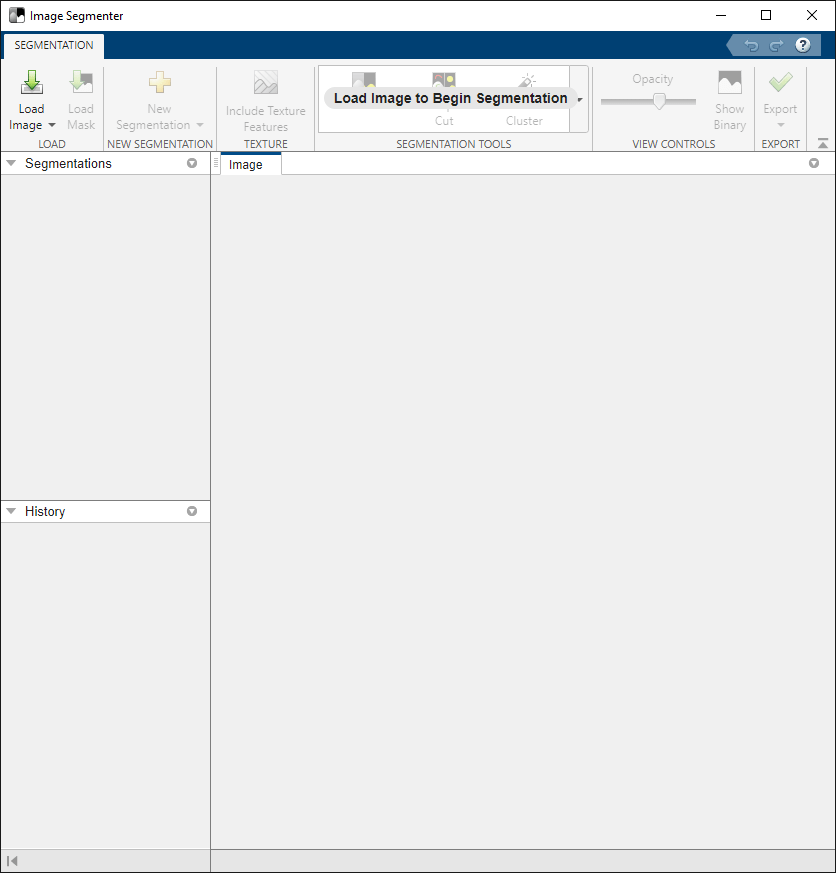836x873 pixels.
Task: Select the SEGMENTATION ribbon tab
Action: coord(54,45)
